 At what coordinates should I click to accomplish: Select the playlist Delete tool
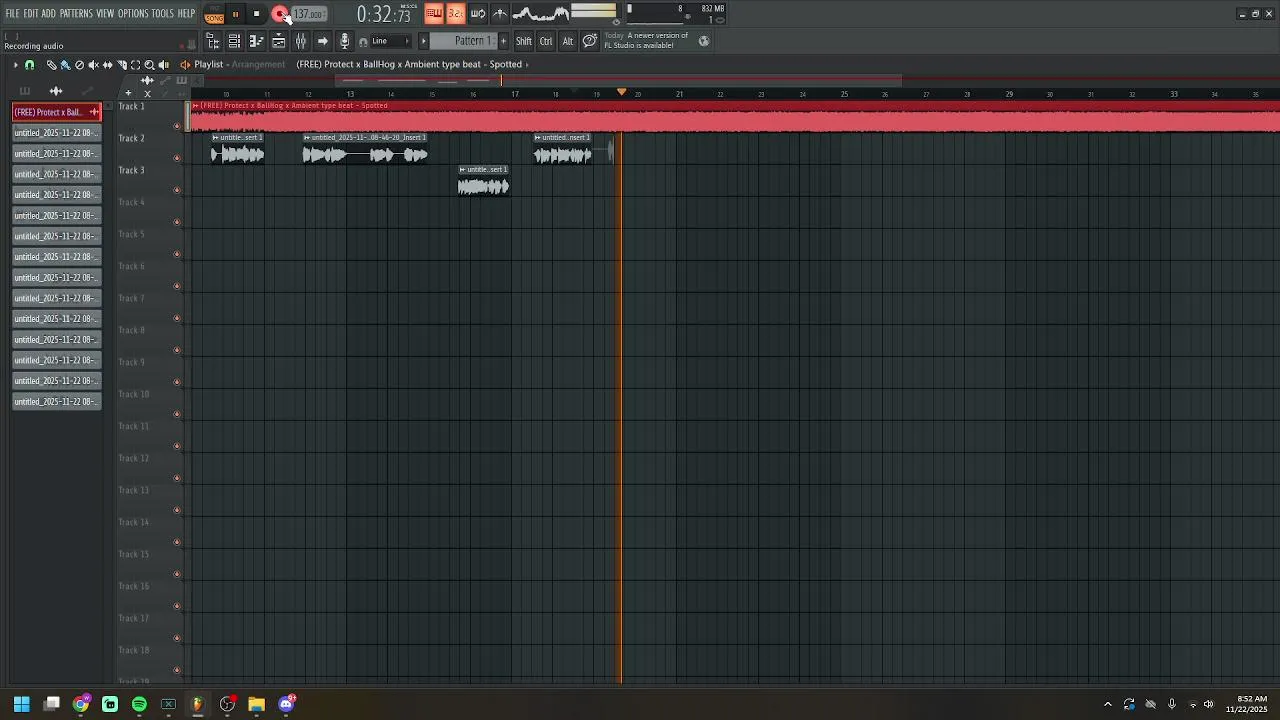coord(79,65)
